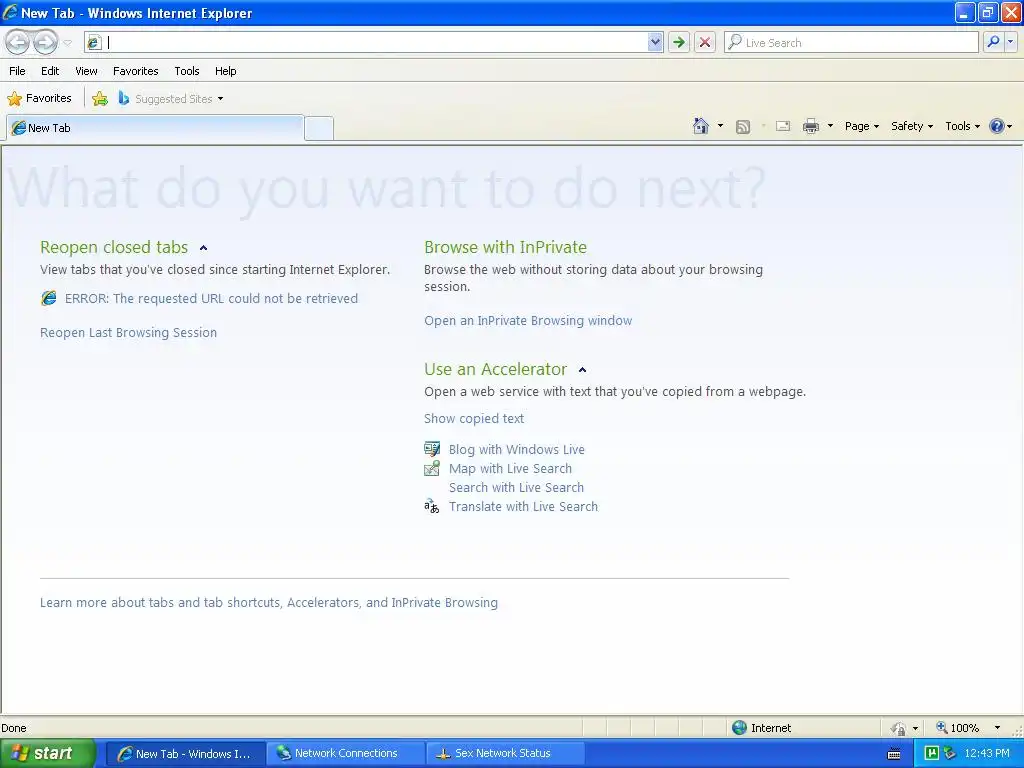Open the Favorites star button
Screen dimensions: 1024x768
click(x=39, y=99)
